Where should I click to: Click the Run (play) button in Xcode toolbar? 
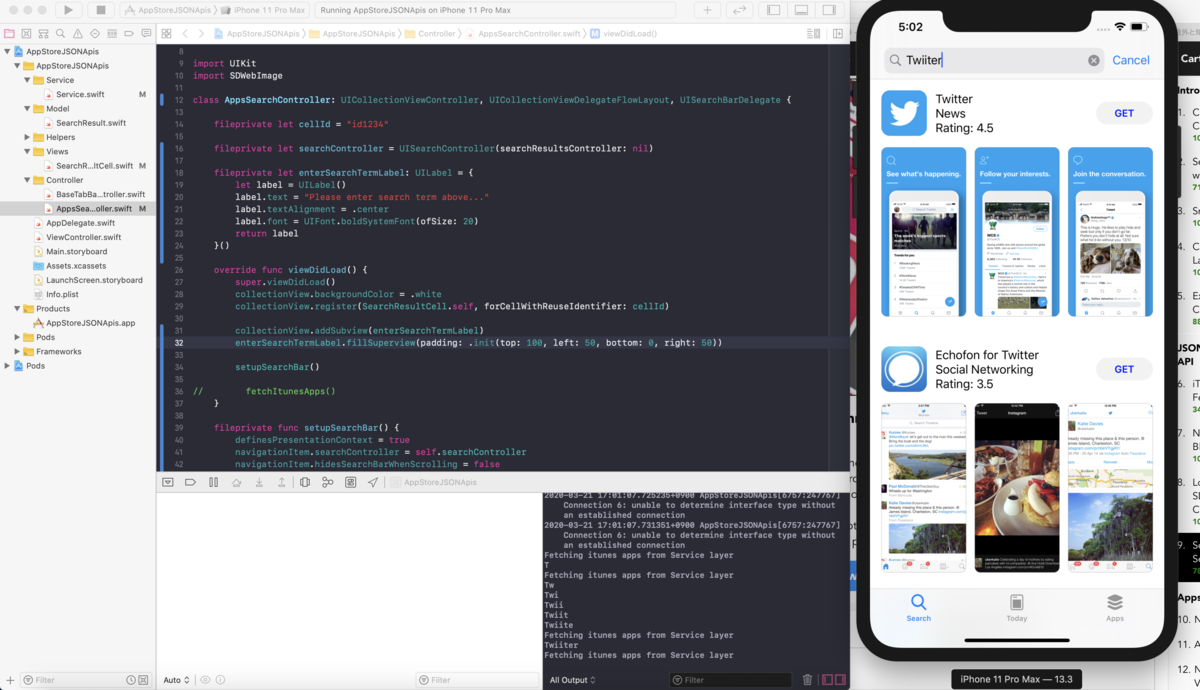[x=68, y=10]
